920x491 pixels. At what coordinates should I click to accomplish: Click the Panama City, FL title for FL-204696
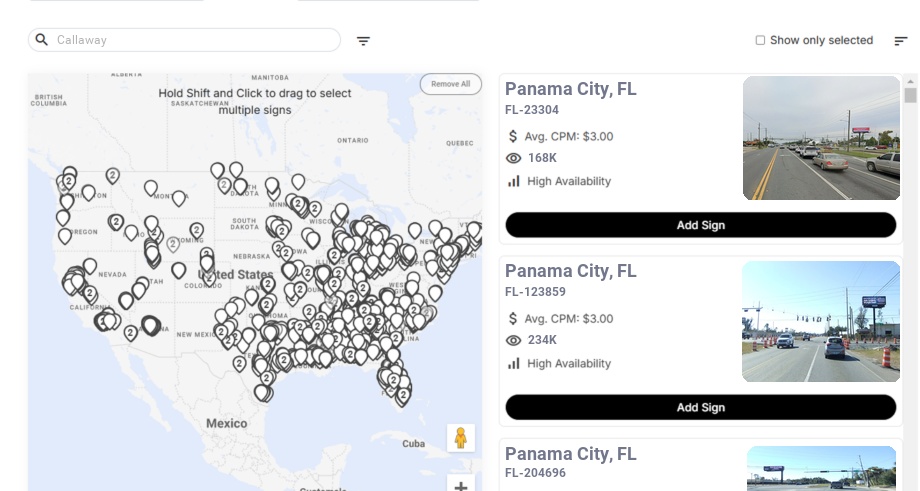(x=570, y=454)
